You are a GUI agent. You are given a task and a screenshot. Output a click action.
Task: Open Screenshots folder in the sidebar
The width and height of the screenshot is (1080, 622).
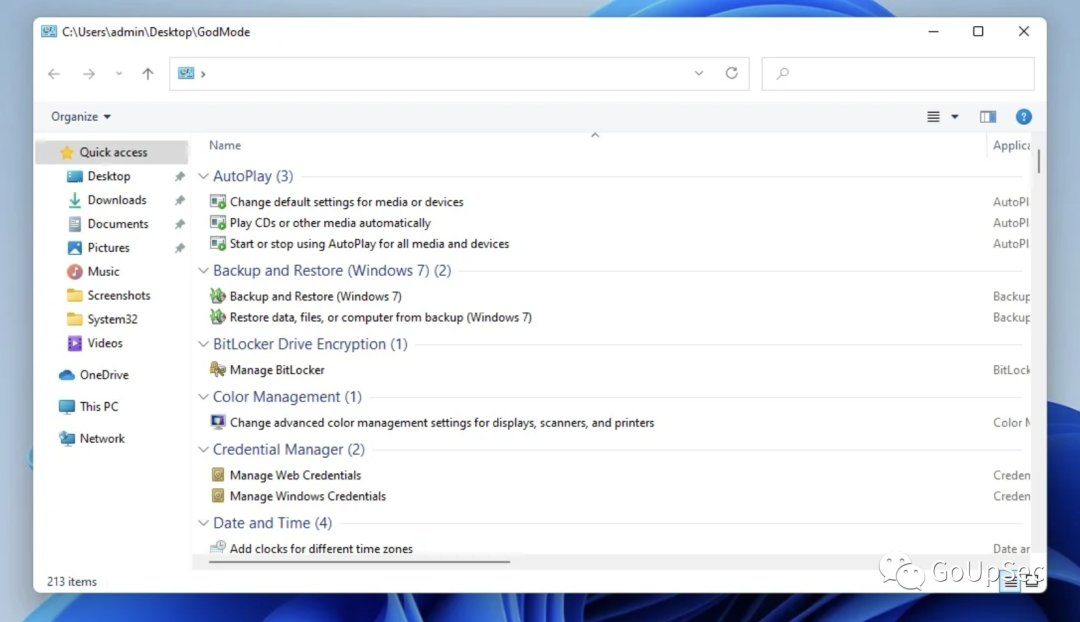pos(118,295)
